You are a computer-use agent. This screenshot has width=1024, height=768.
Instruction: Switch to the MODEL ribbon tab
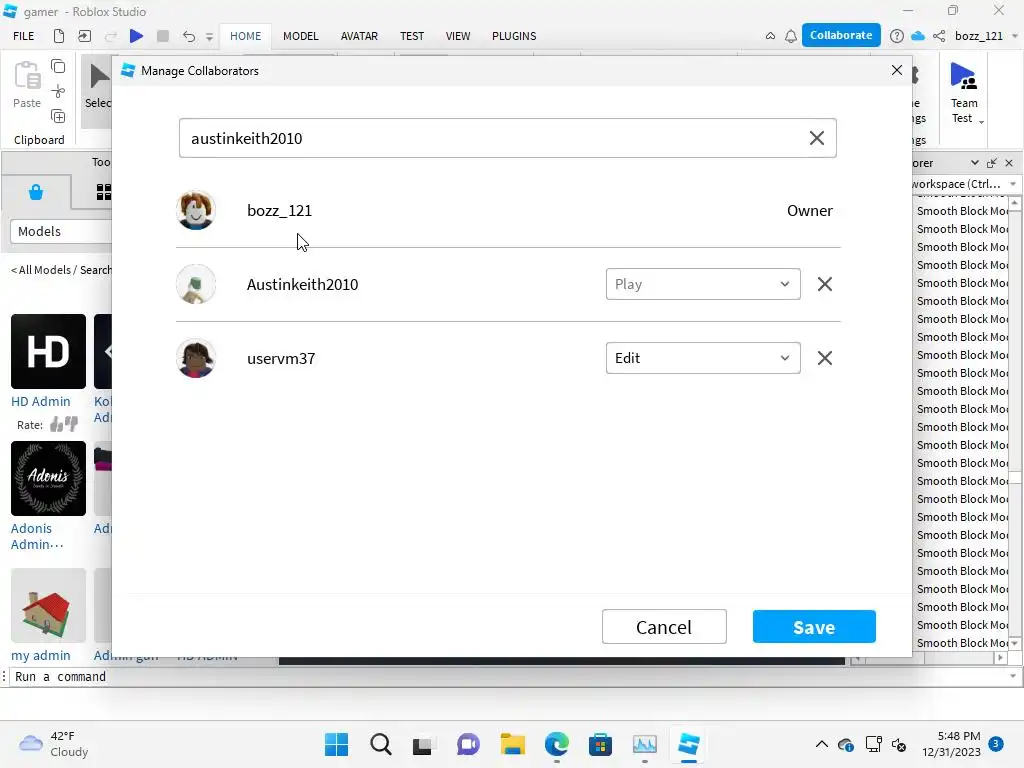coord(300,36)
